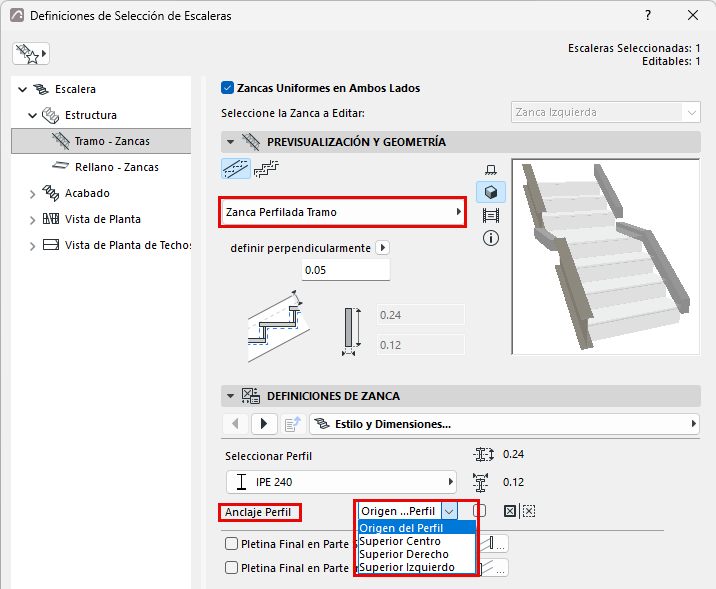Close the Definiciones de Selección de Escaleras dialog

pyautogui.click(x=693, y=16)
